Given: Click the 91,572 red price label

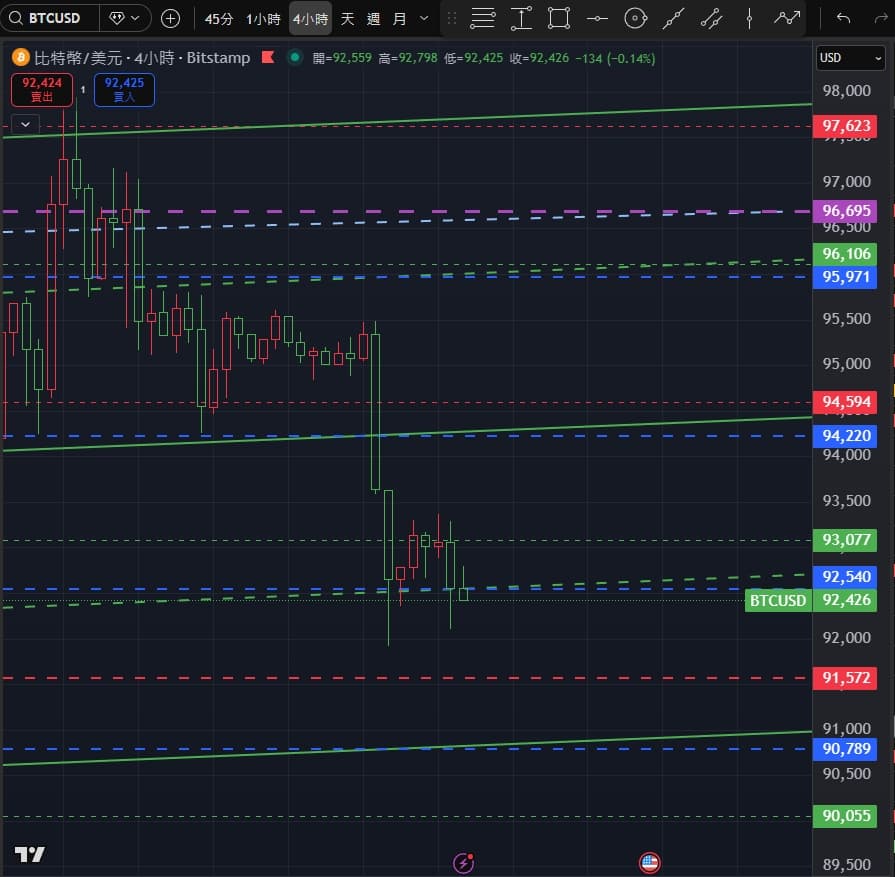Looking at the screenshot, I should 845,678.
